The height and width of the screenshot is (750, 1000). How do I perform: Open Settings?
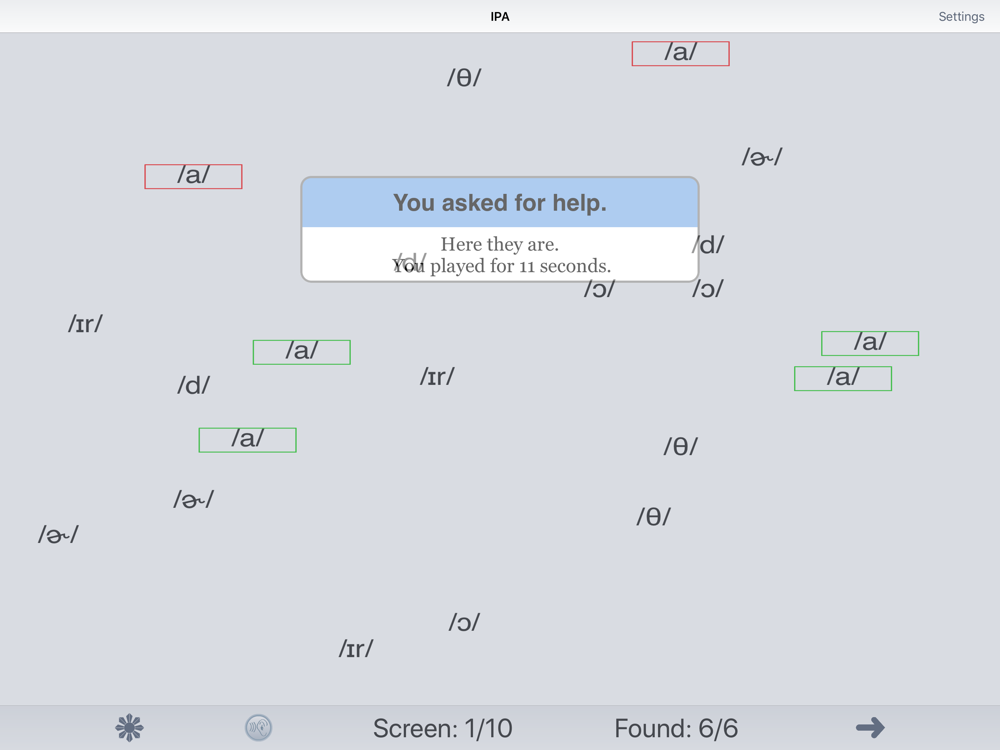(x=961, y=17)
